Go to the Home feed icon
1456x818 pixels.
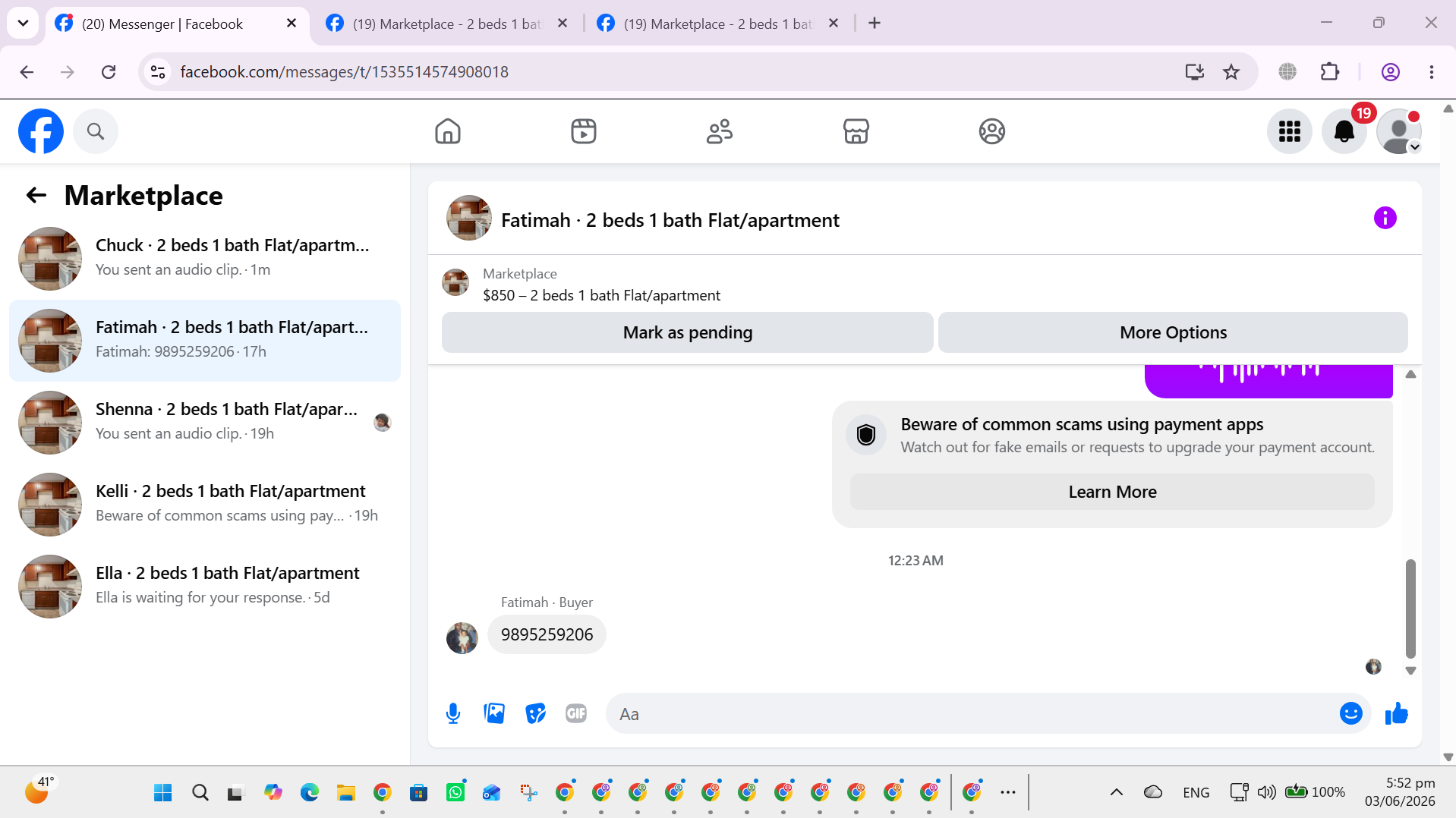448,131
